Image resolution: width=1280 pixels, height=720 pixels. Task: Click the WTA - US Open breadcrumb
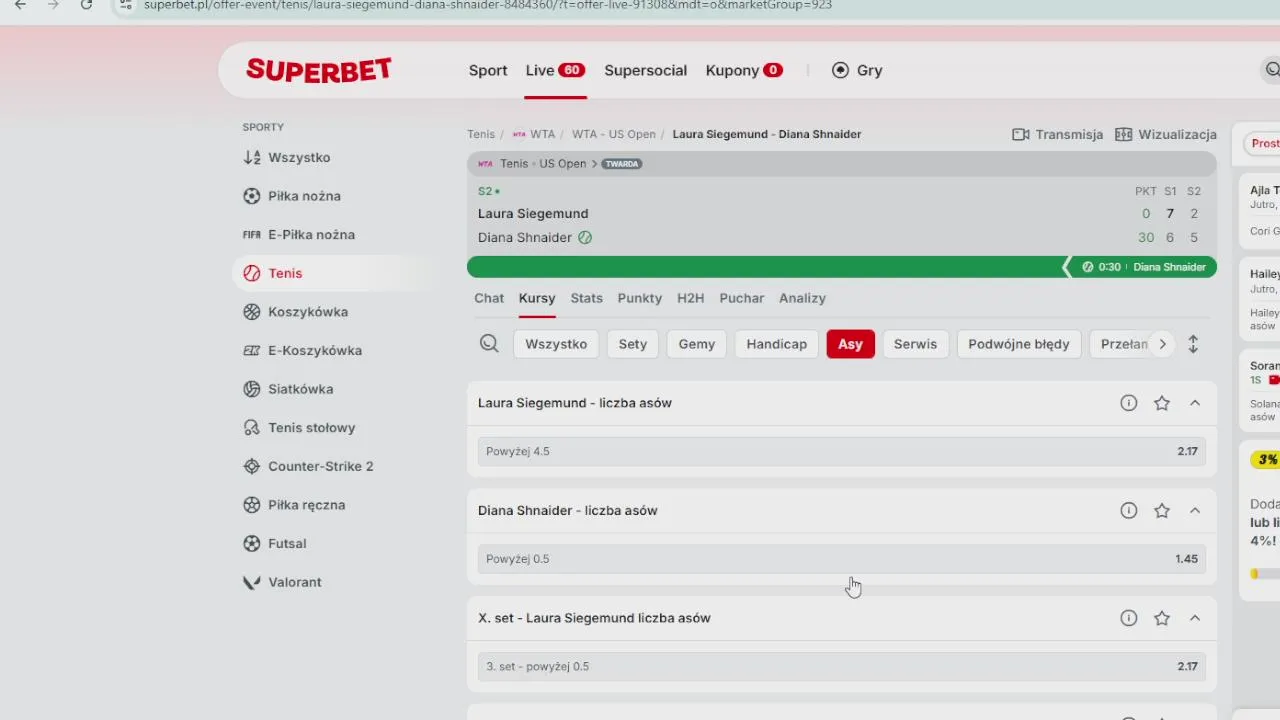click(x=614, y=134)
